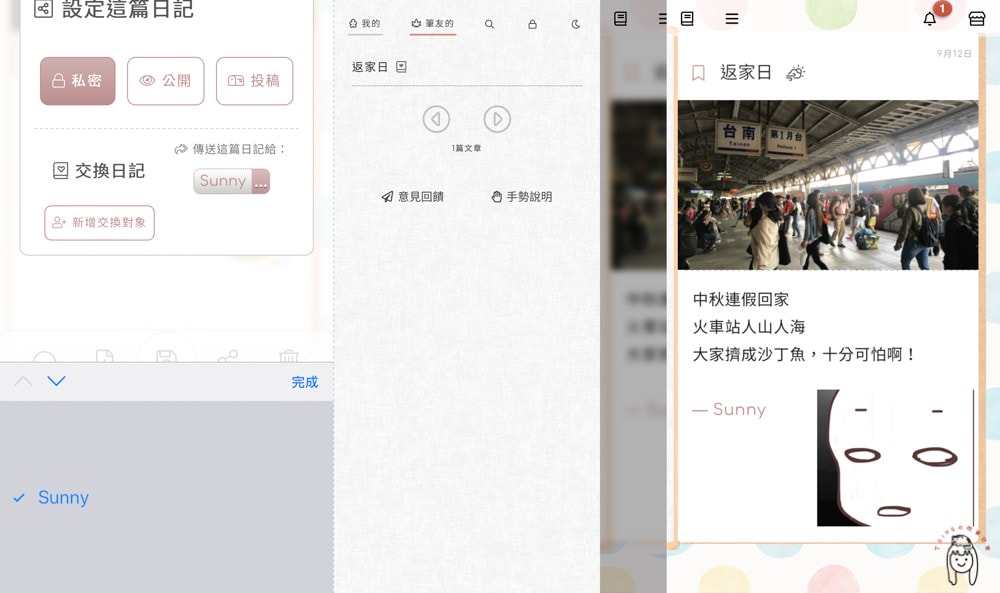Open notifications via the bell icon

(930, 18)
